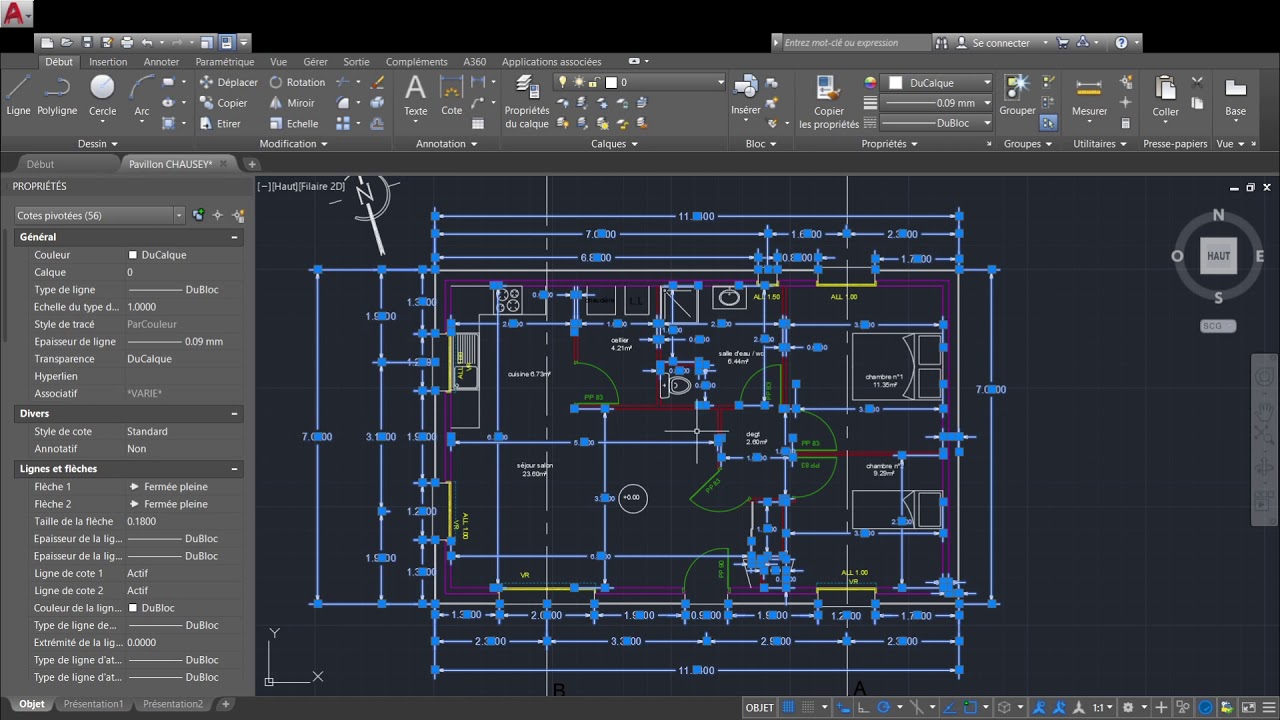1280x720 pixels.
Task: Click the quick calculator icon in Utilitaires
Action: coord(1126,124)
